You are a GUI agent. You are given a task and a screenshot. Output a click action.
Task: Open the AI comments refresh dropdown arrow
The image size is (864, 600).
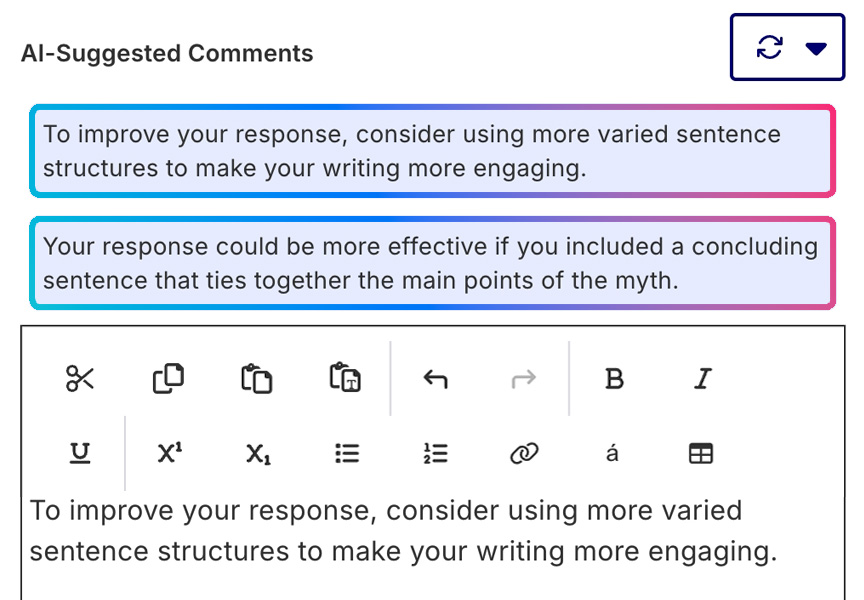coord(816,48)
